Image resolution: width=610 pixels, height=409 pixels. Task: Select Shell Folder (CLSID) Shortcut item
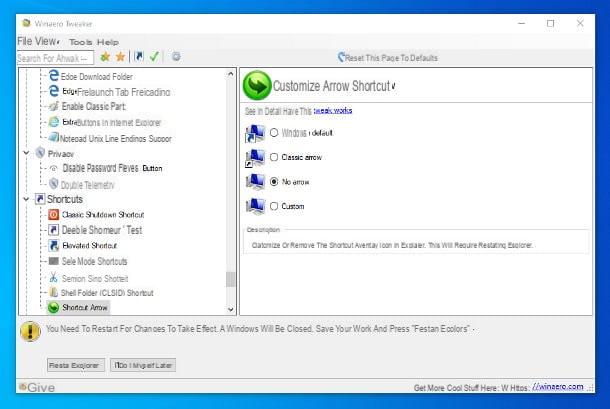click(107, 293)
